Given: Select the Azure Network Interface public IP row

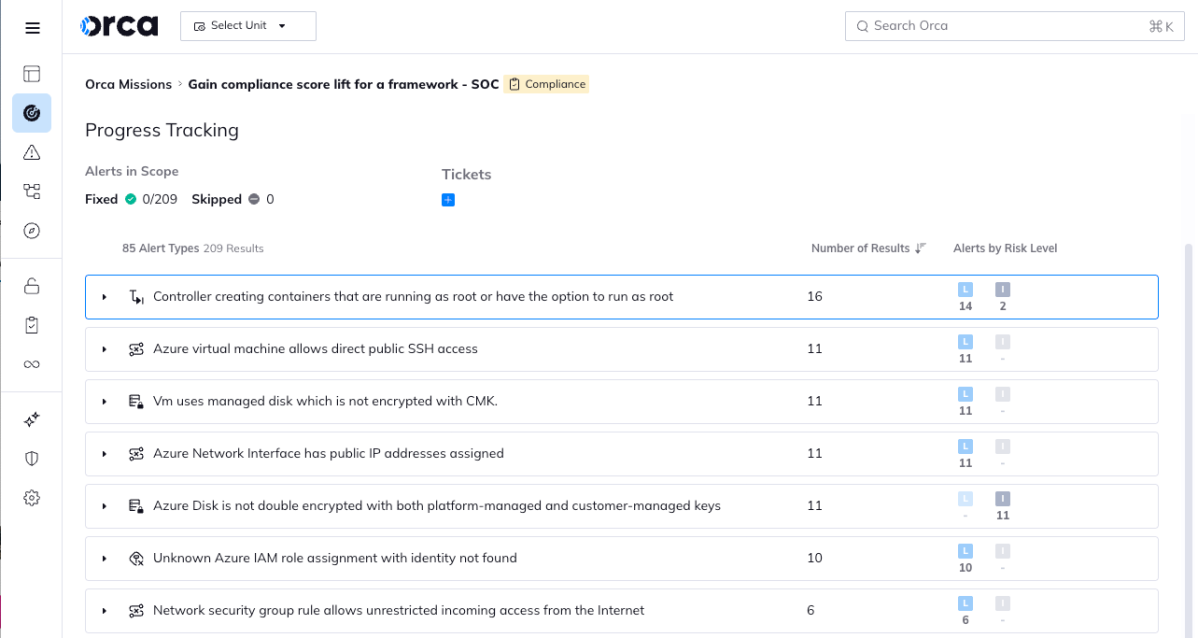Looking at the screenshot, I should 328,453.
